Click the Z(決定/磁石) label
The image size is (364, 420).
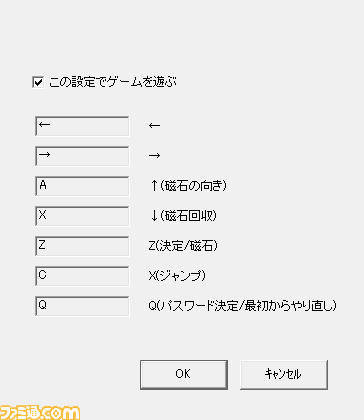tap(183, 246)
